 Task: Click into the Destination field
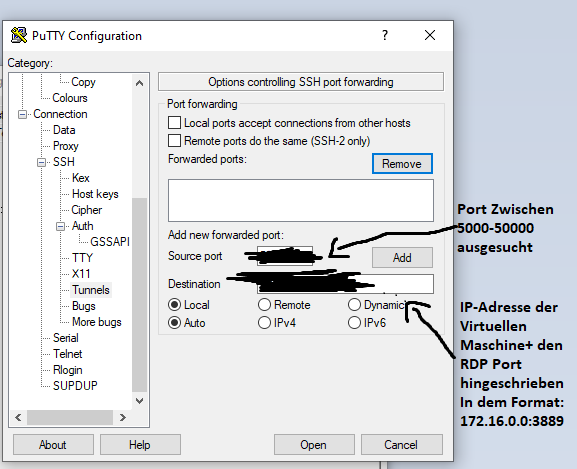(x=345, y=284)
